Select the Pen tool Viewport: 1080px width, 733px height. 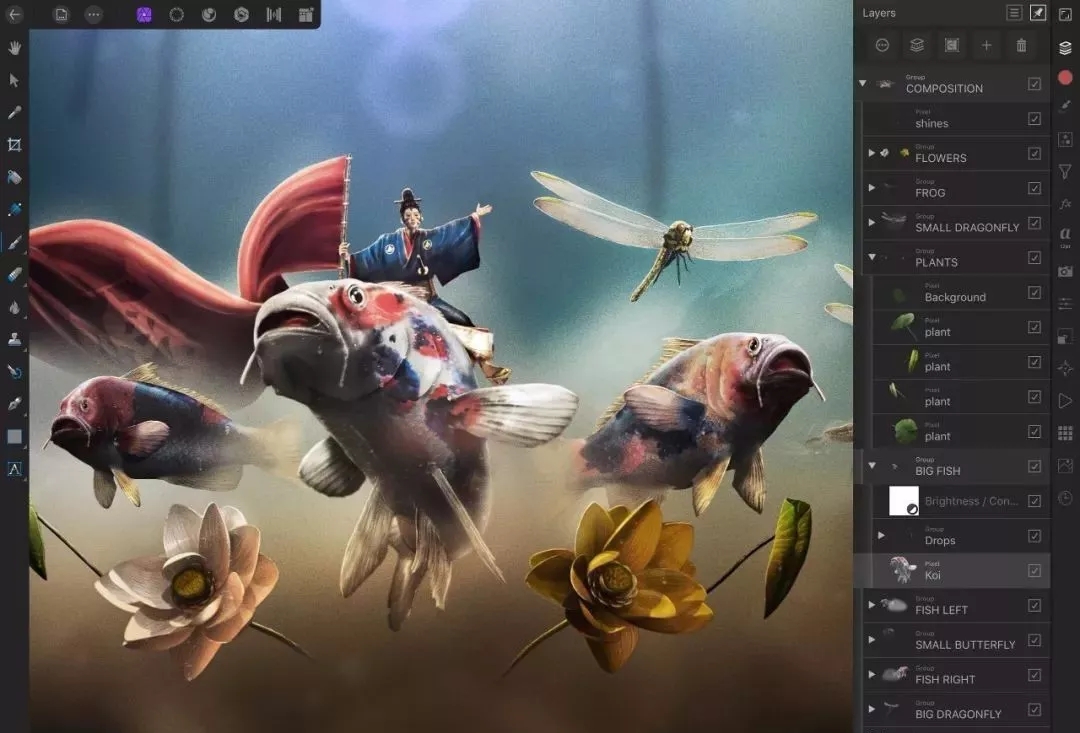pos(14,404)
